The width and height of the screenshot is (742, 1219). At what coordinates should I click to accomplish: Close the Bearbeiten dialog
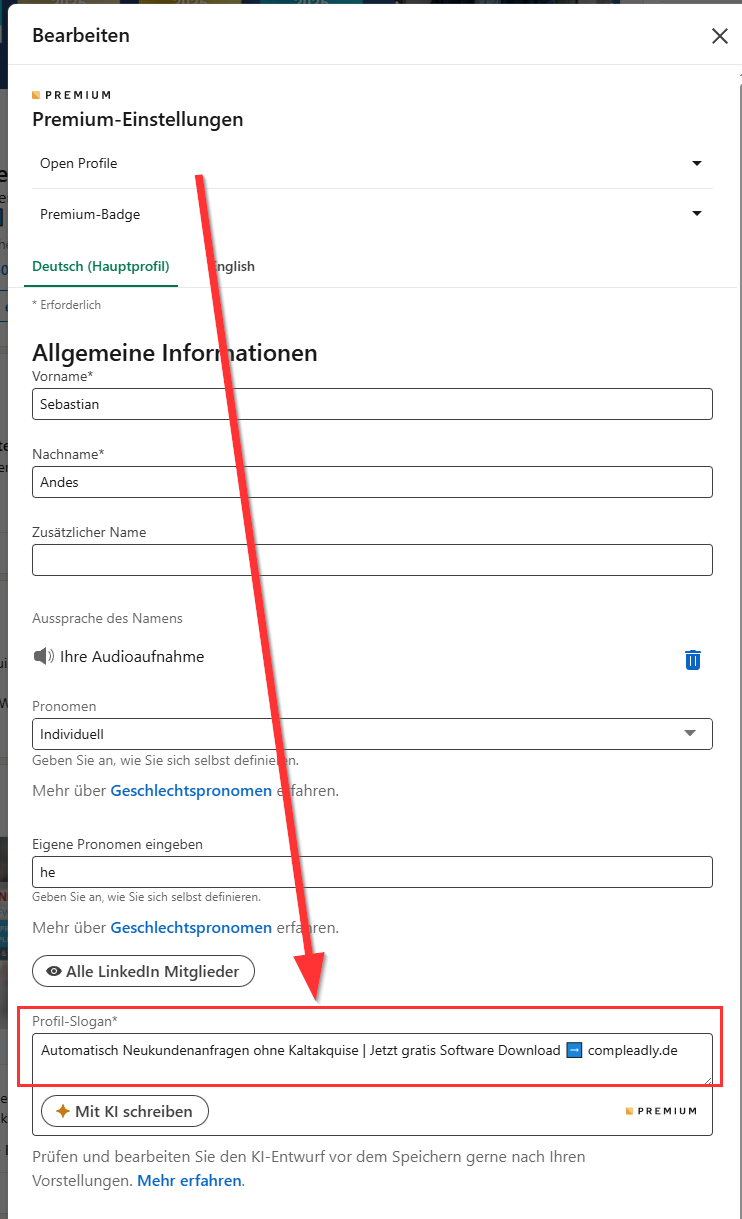[719, 36]
